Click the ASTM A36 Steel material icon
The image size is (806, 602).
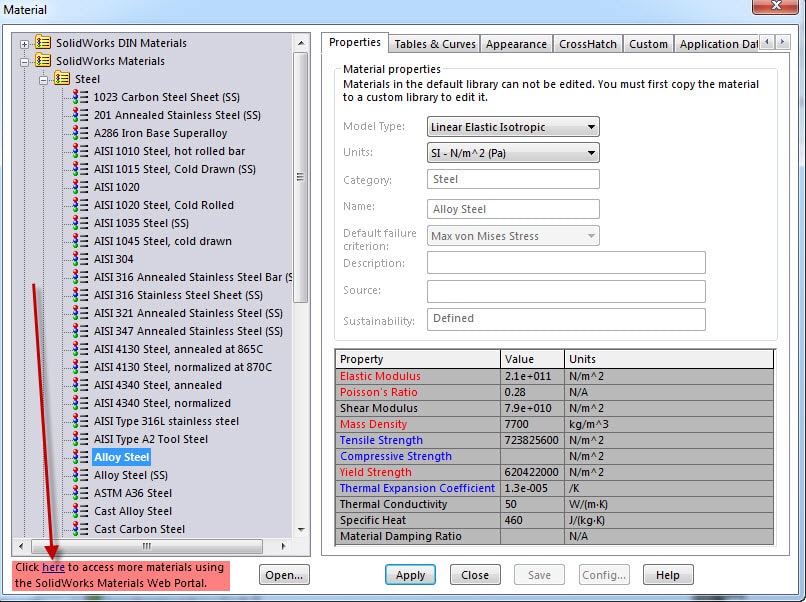coord(80,492)
